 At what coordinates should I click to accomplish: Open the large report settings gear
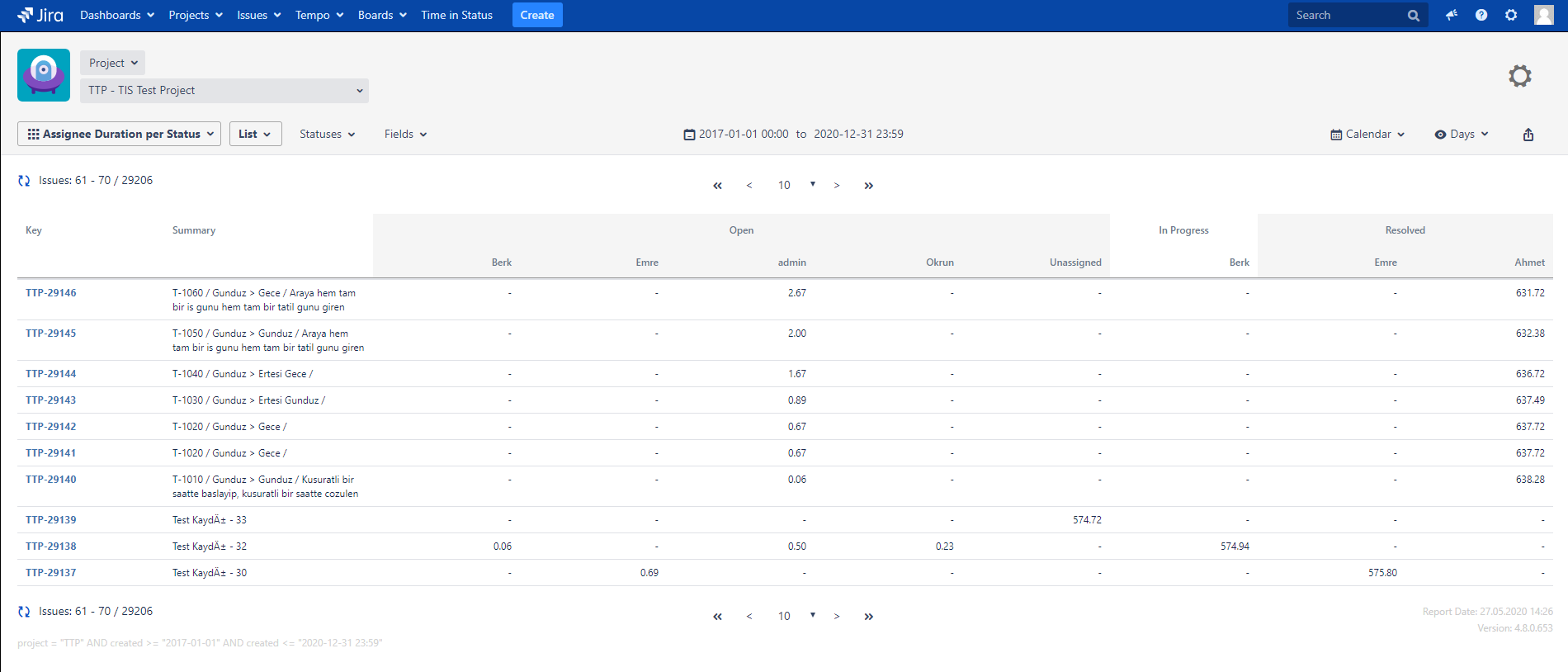[1519, 76]
